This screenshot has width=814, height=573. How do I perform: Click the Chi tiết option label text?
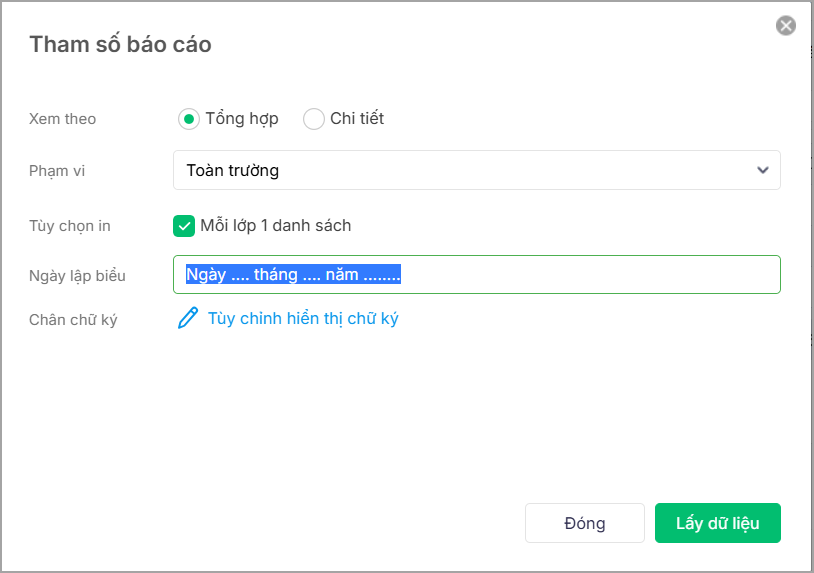click(x=357, y=119)
